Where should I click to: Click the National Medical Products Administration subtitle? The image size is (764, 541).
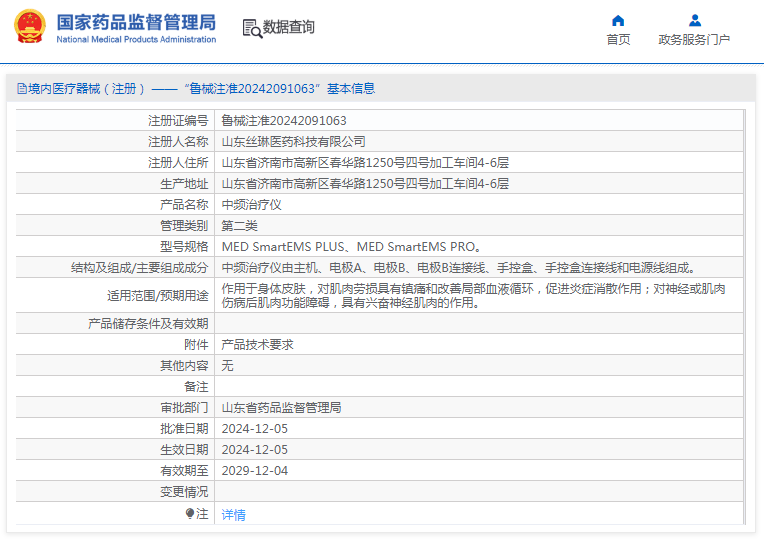[x=136, y=39]
